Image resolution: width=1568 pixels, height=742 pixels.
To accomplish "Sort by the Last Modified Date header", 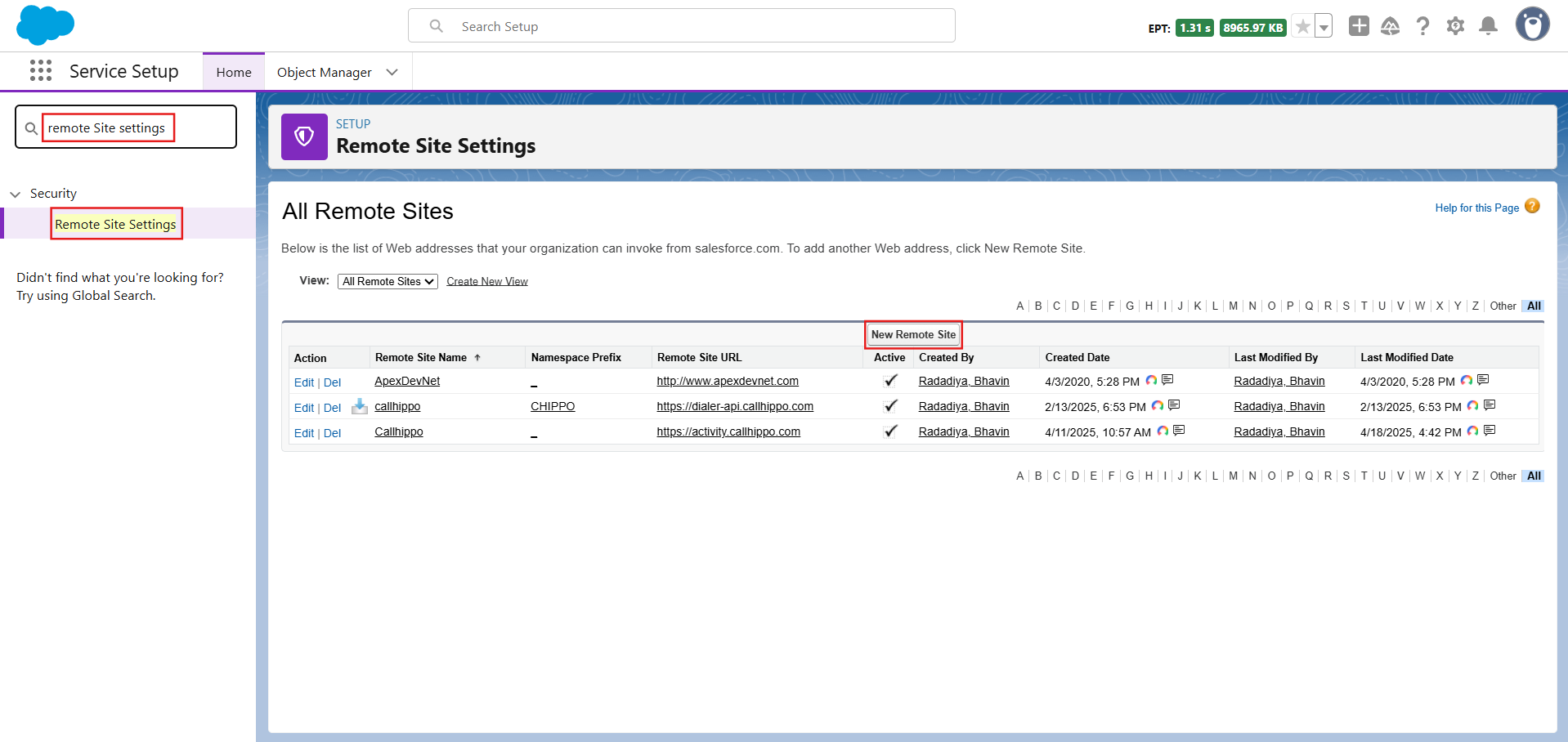I will pyautogui.click(x=1406, y=357).
